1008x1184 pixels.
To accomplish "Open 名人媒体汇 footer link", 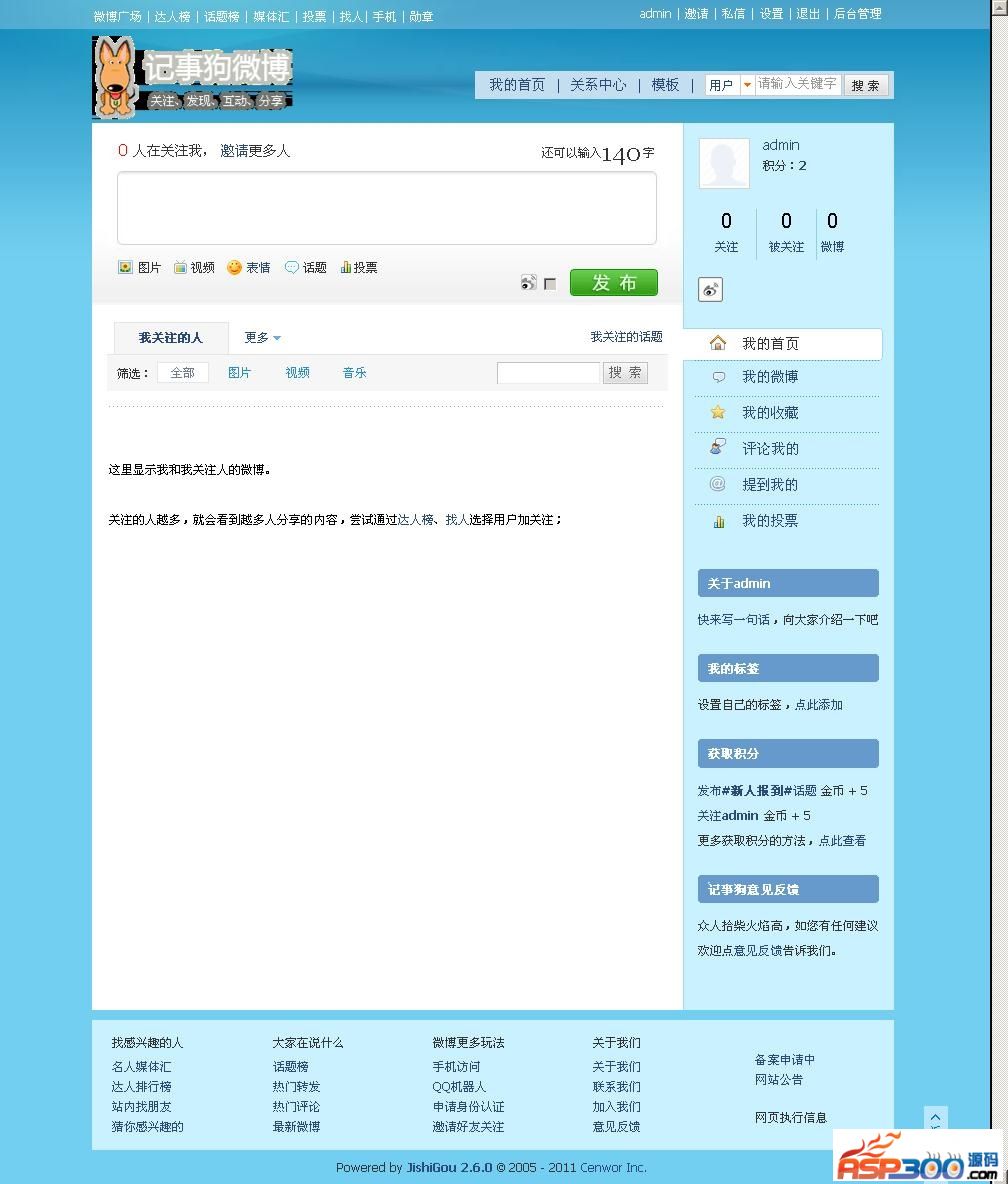I will [141, 1066].
